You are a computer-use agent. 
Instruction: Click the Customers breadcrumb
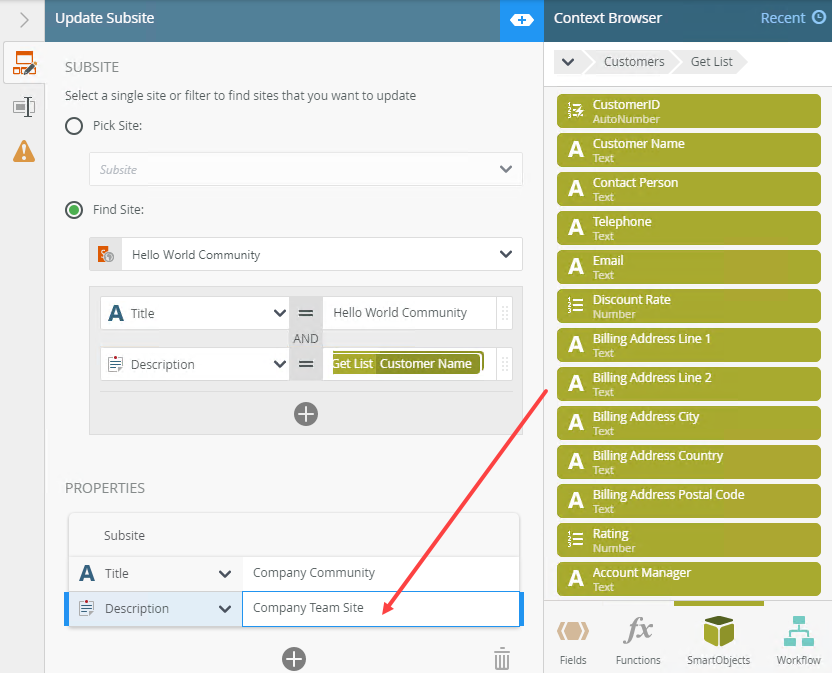tap(633, 62)
